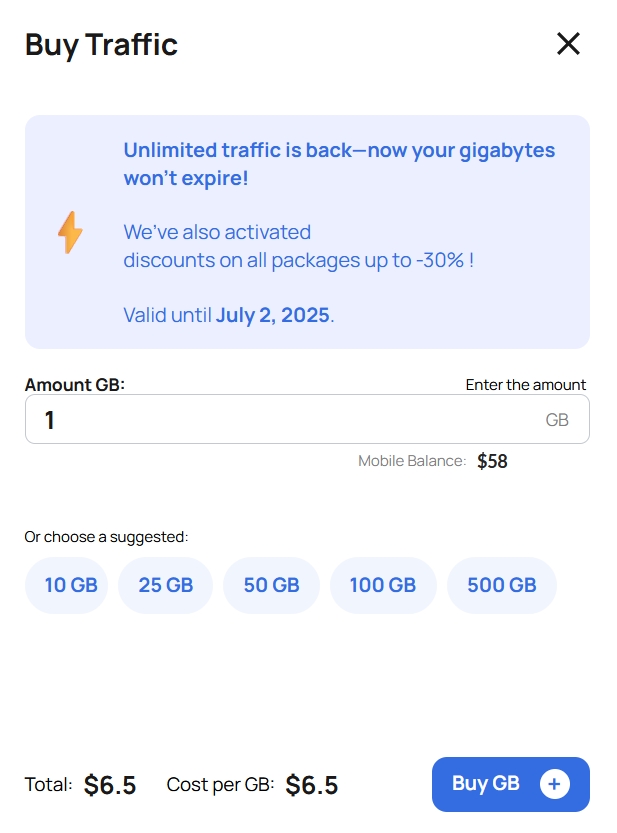Screen dimensions: 617x833
Task: Click the GB unit suffix in input
Action: pos(557,420)
